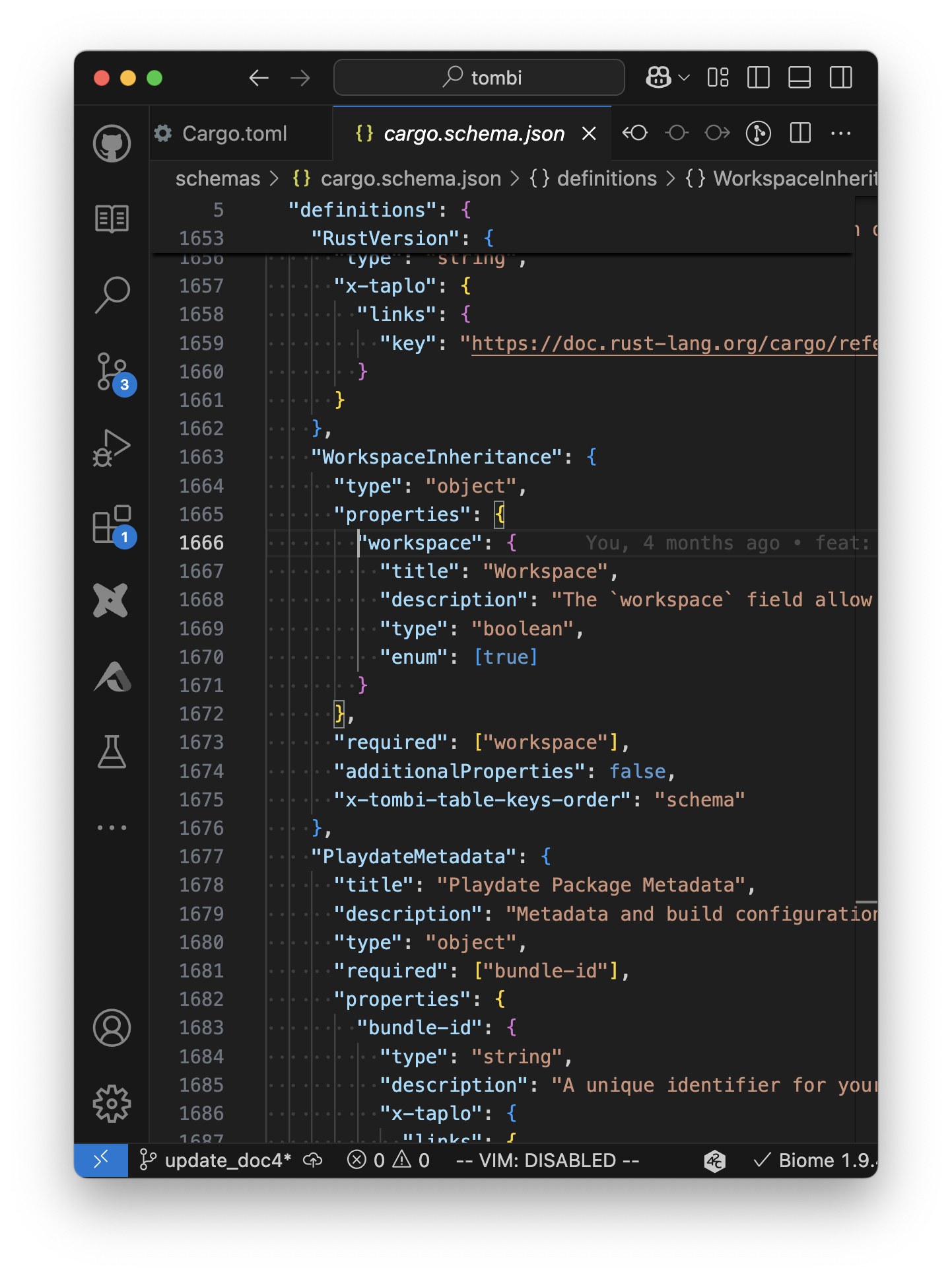The image size is (952, 1276).
Task: Open the triangular A logo in the activity bar
Action: [112, 676]
